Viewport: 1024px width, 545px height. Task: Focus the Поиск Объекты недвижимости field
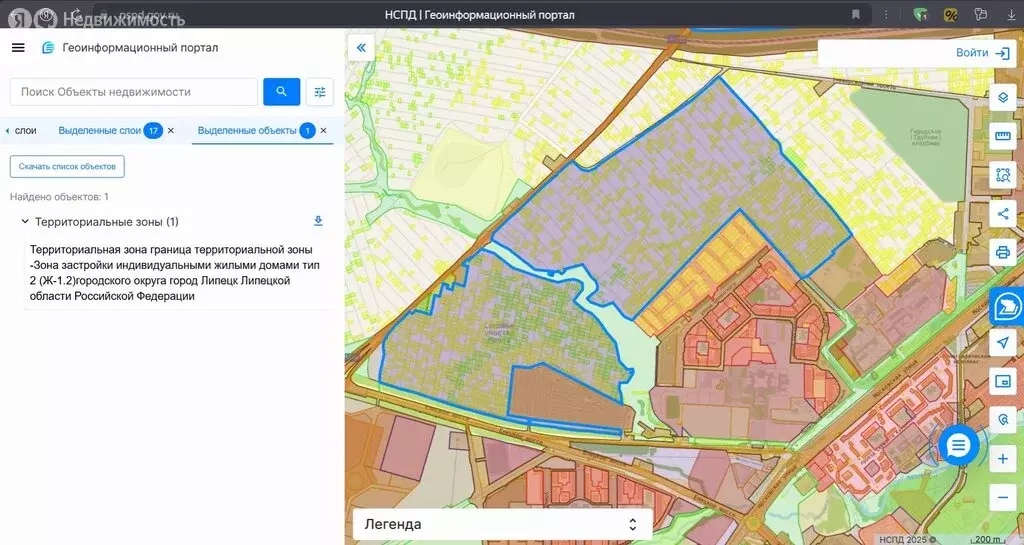tap(133, 92)
